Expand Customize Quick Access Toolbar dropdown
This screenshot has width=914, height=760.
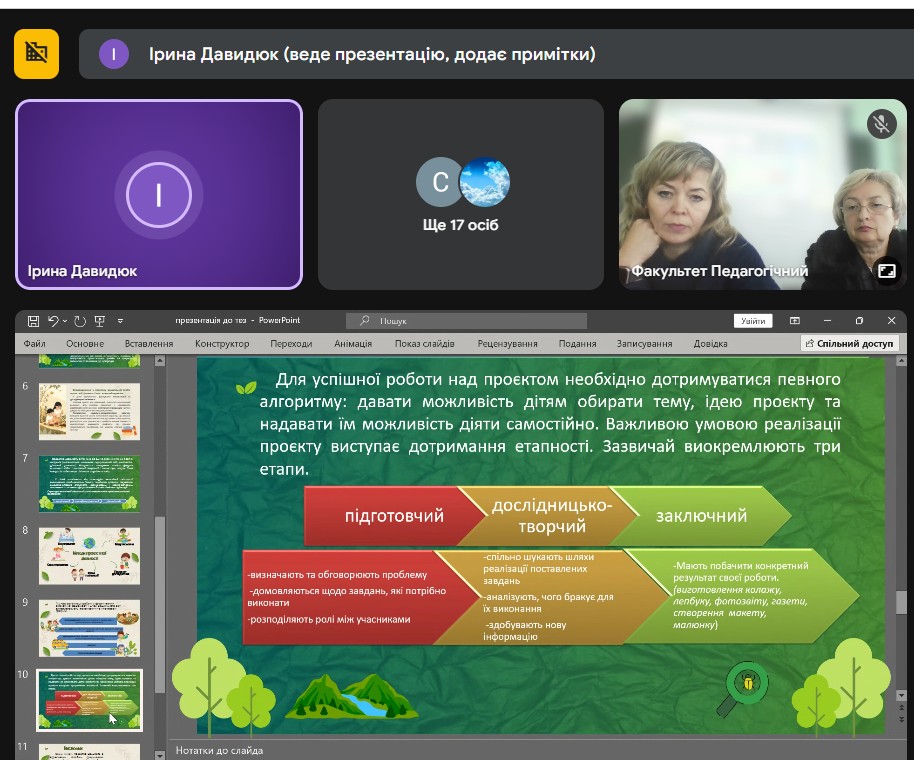[120, 321]
